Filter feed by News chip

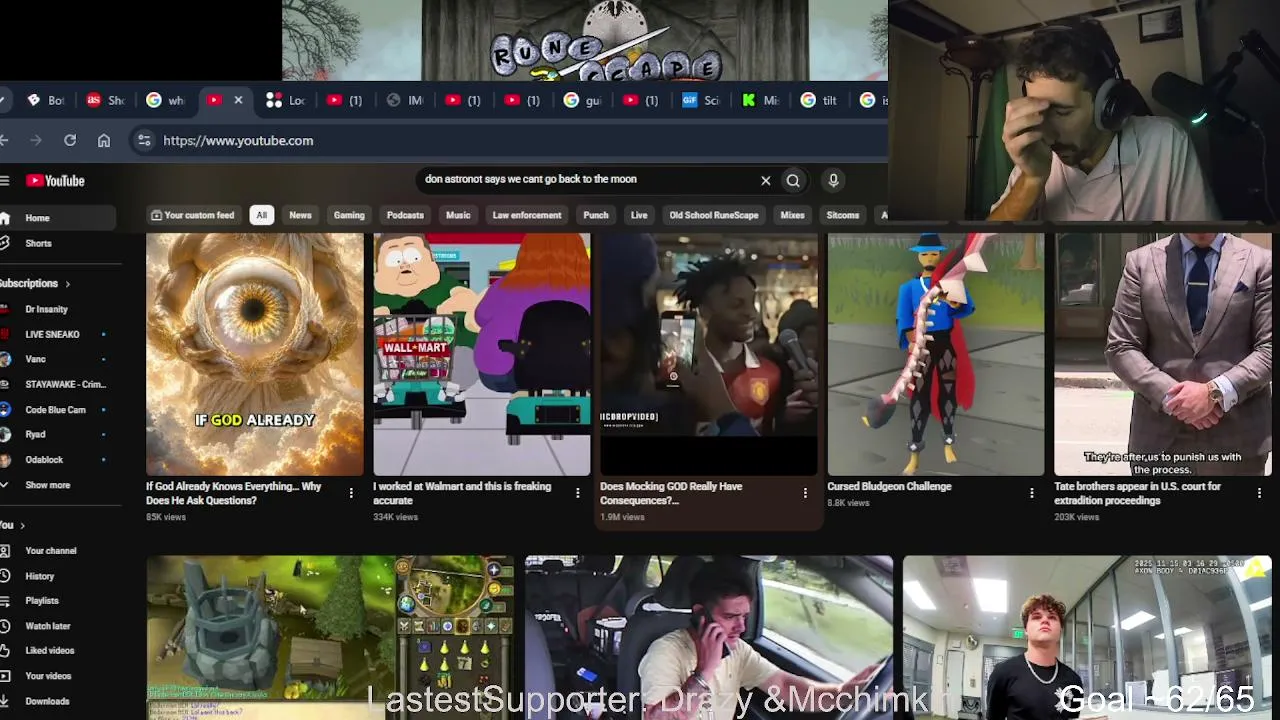[x=300, y=215]
